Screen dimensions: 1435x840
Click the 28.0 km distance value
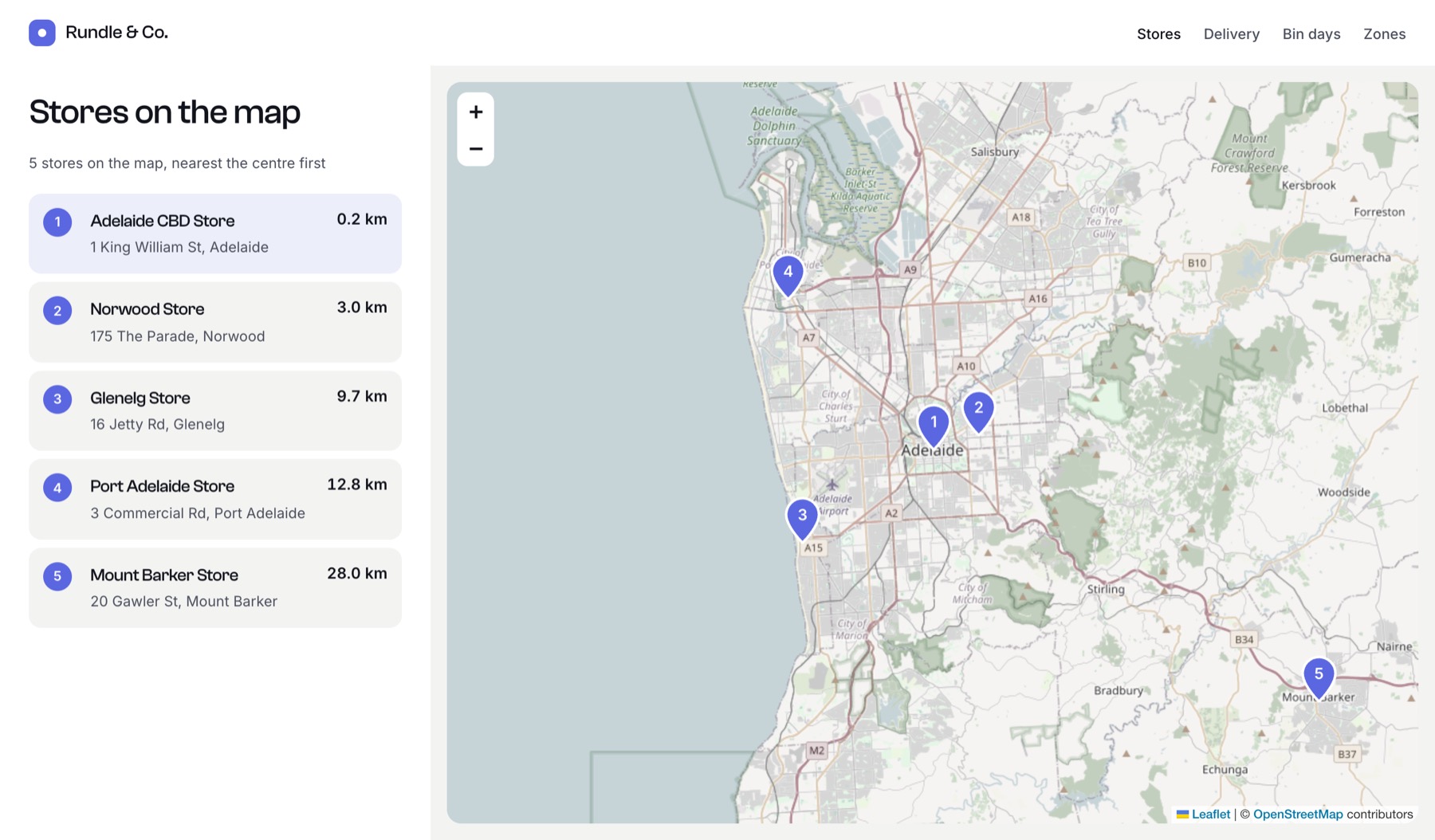click(x=357, y=573)
